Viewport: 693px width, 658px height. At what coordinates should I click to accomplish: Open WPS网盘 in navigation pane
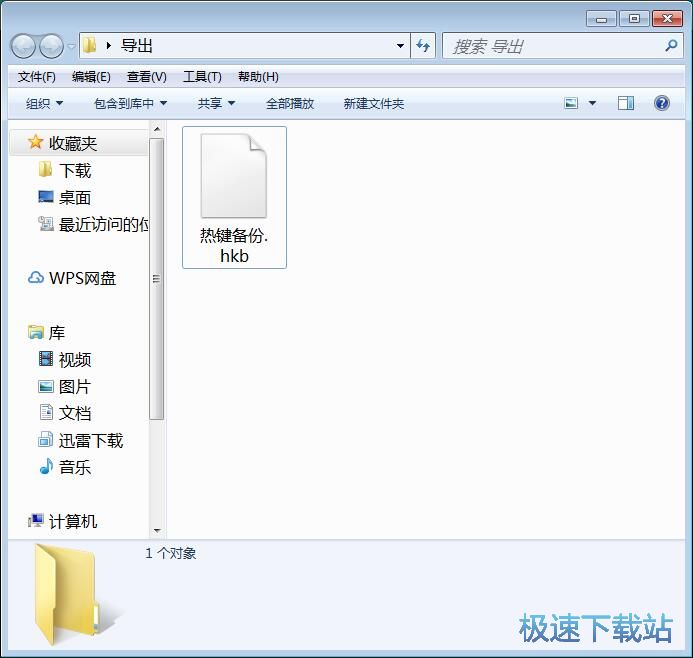click(82, 278)
